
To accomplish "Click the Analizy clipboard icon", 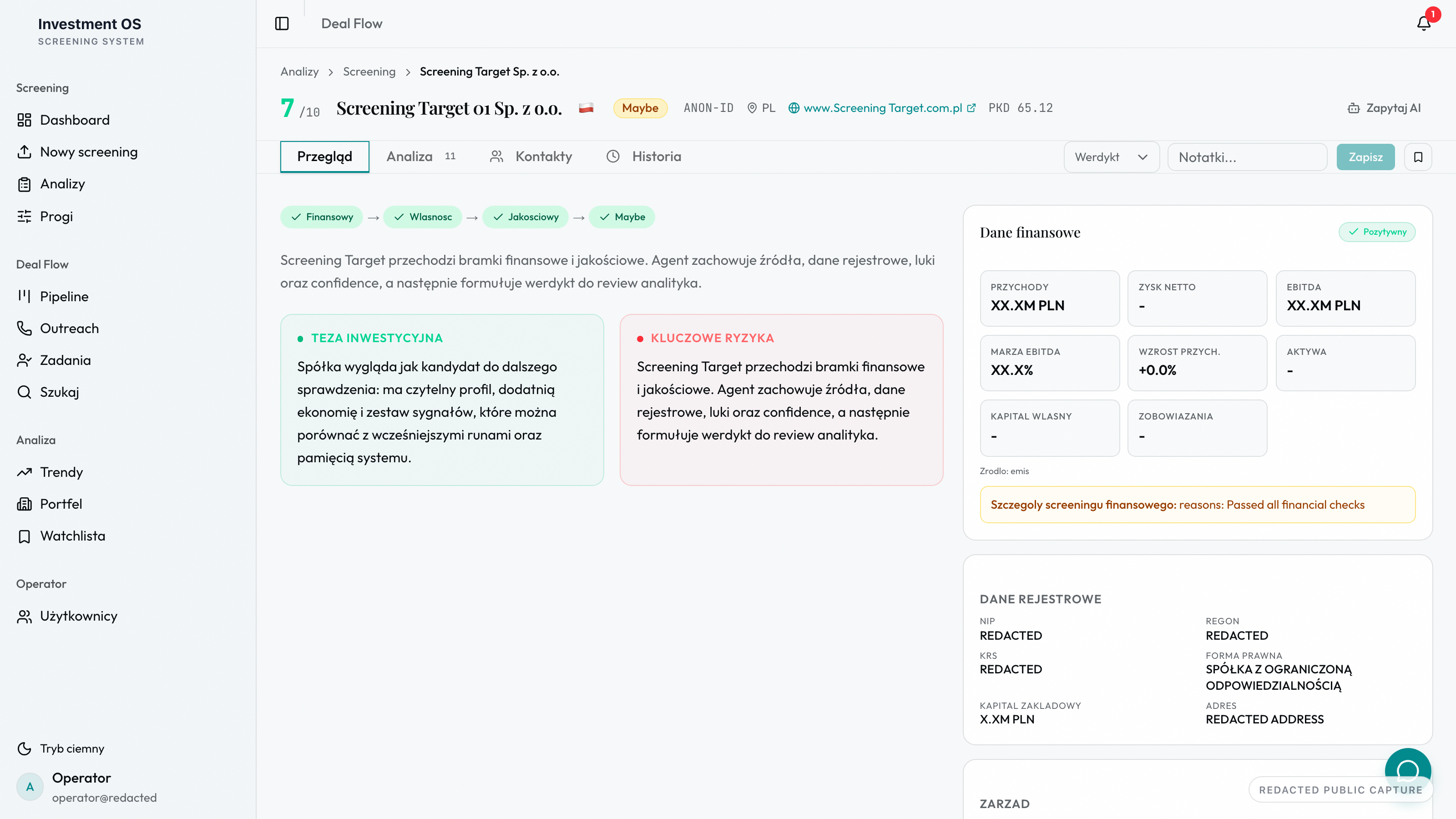I will [24, 184].
